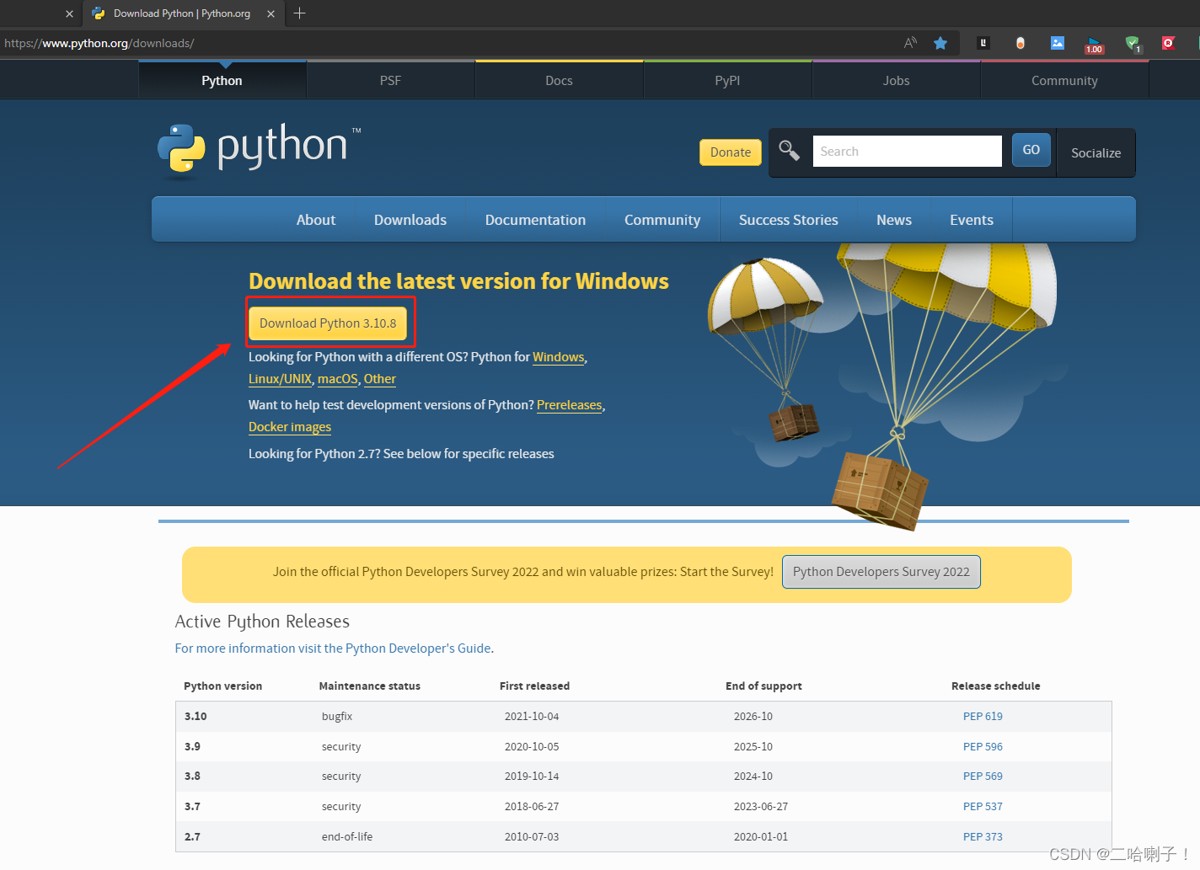Open the green shield extension icon
1200x870 pixels.
tap(1132, 43)
